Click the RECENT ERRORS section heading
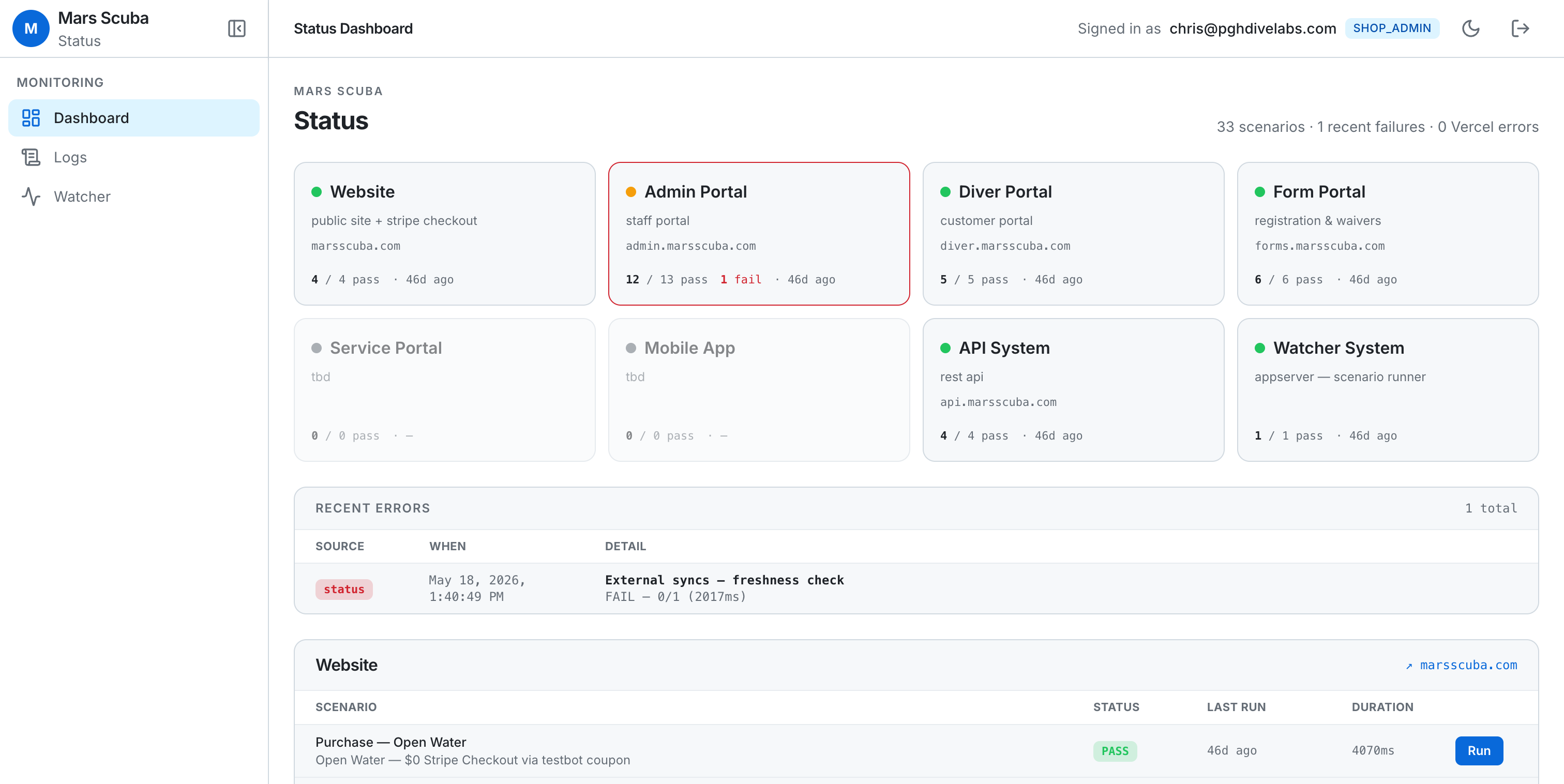1564x784 pixels. tap(373, 508)
